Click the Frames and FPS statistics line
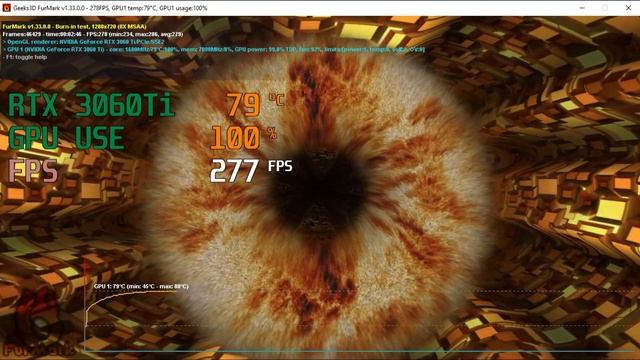Viewport: 640px width, 360px height. point(93,34)
